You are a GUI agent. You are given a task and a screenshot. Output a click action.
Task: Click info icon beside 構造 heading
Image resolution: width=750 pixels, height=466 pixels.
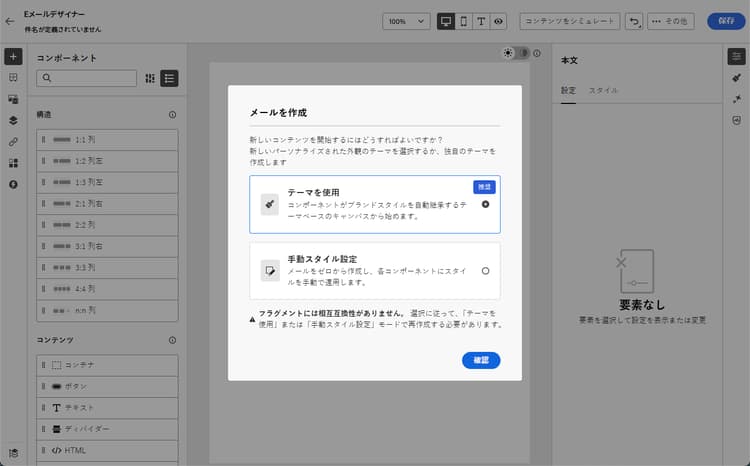[x=172, y=115]
